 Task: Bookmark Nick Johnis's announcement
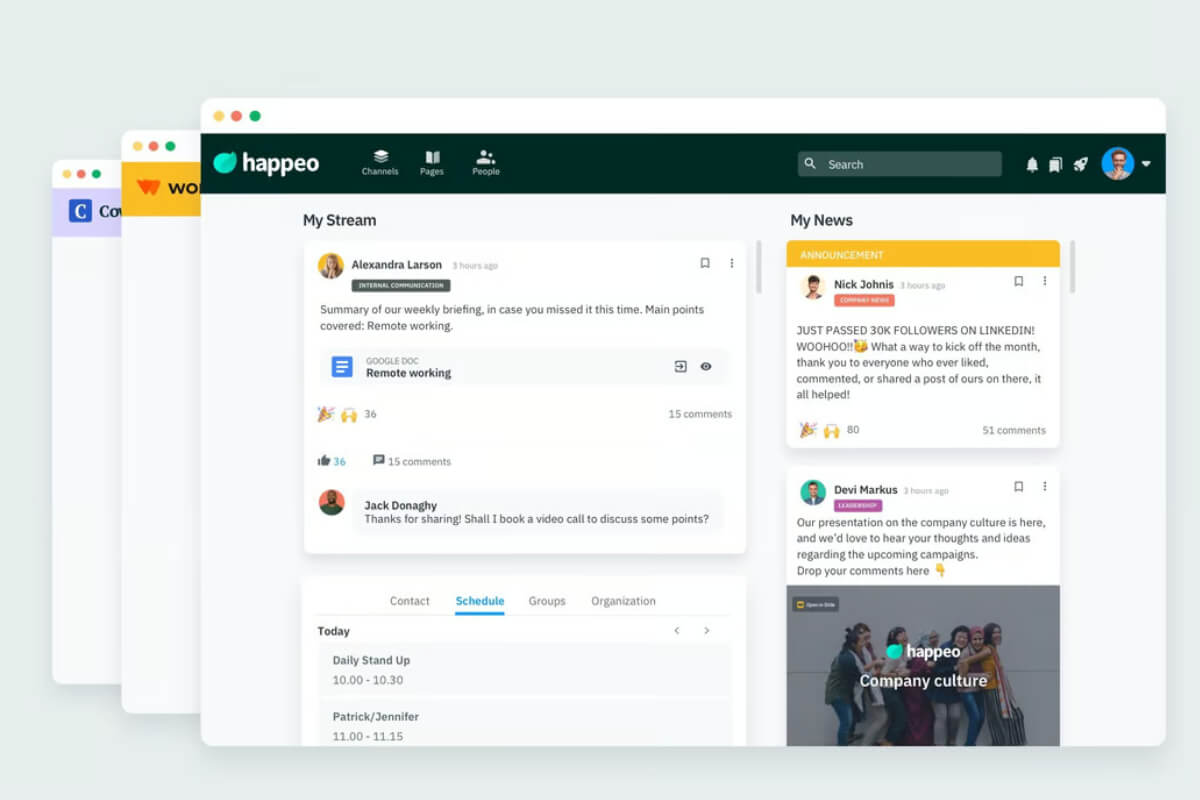(1019, 281)
